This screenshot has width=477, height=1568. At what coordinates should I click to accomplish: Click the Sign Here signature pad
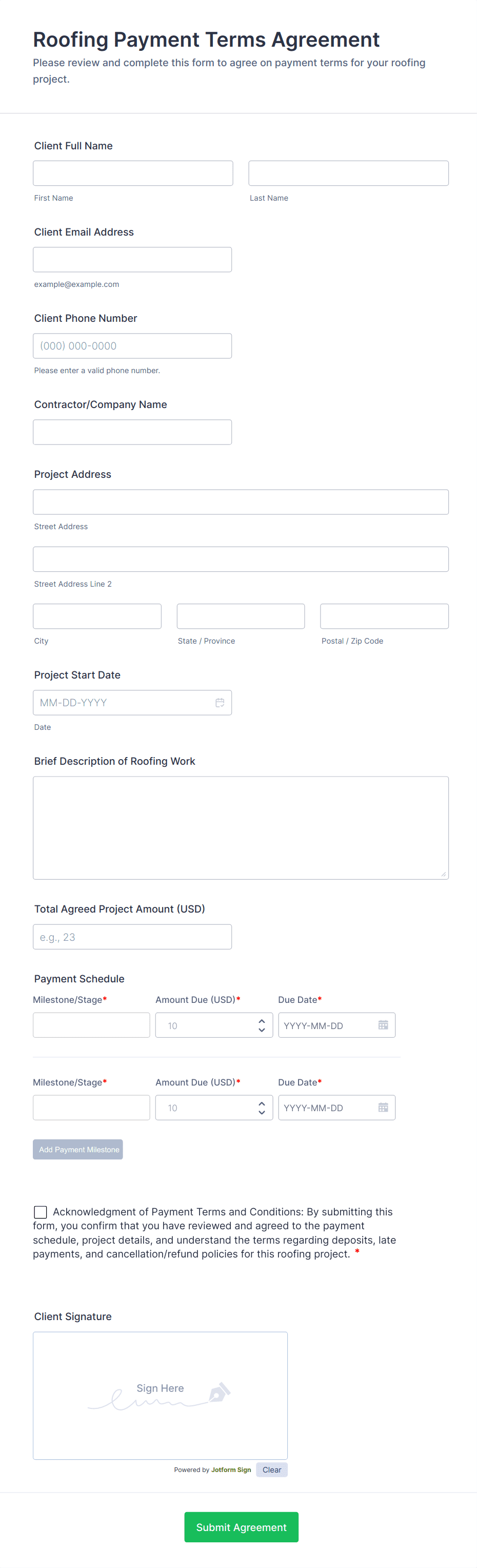point(160,1395)
